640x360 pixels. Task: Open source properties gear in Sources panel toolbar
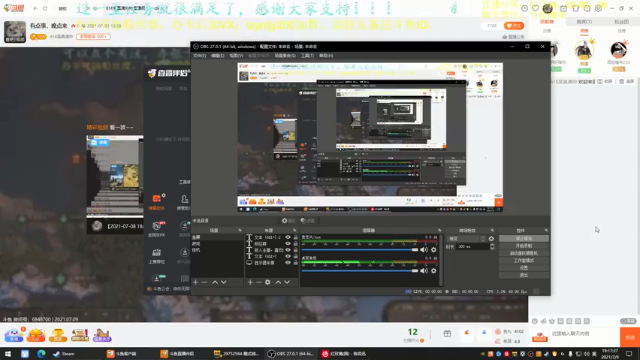268,282
